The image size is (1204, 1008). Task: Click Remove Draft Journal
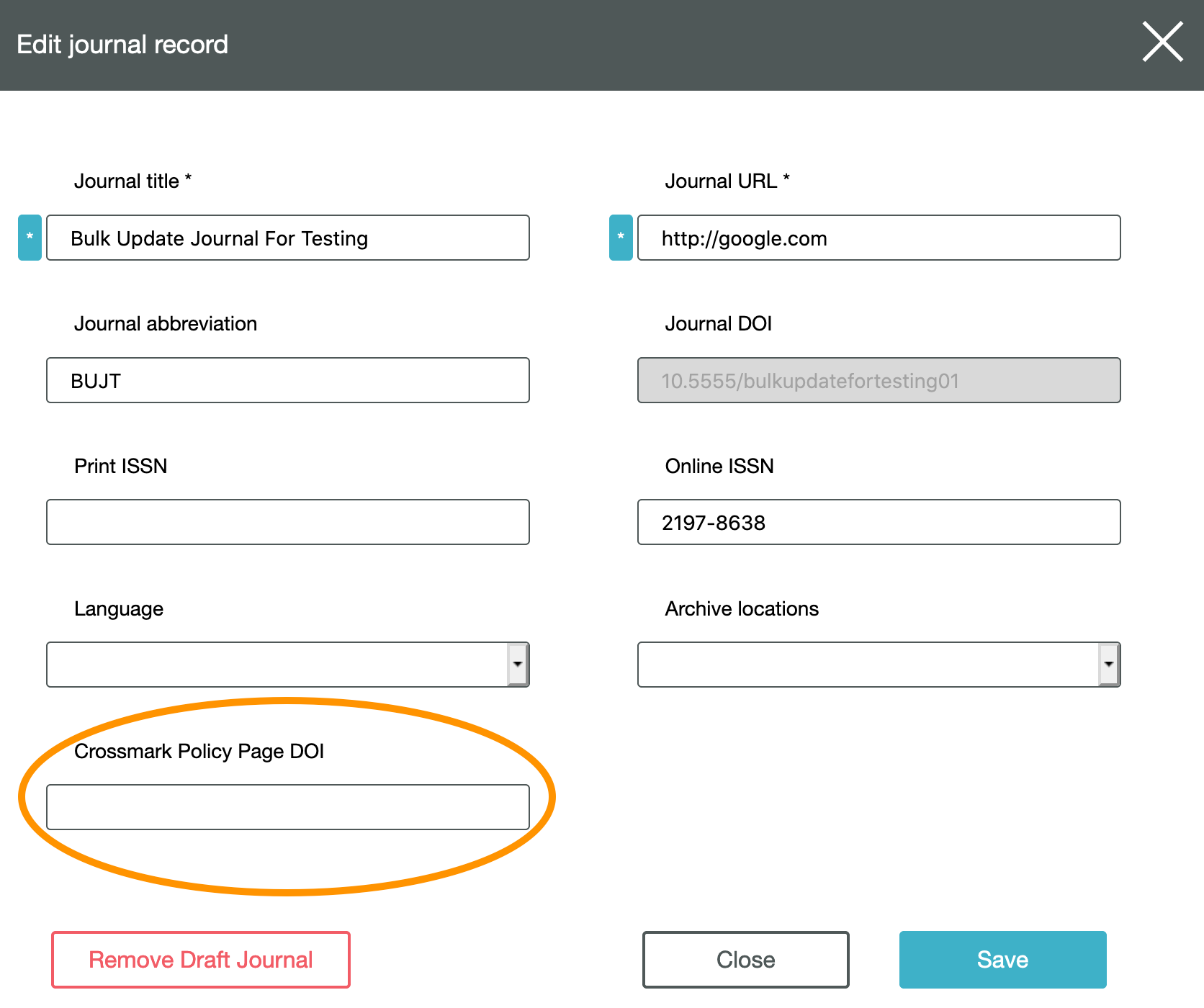tap(201, 960)
